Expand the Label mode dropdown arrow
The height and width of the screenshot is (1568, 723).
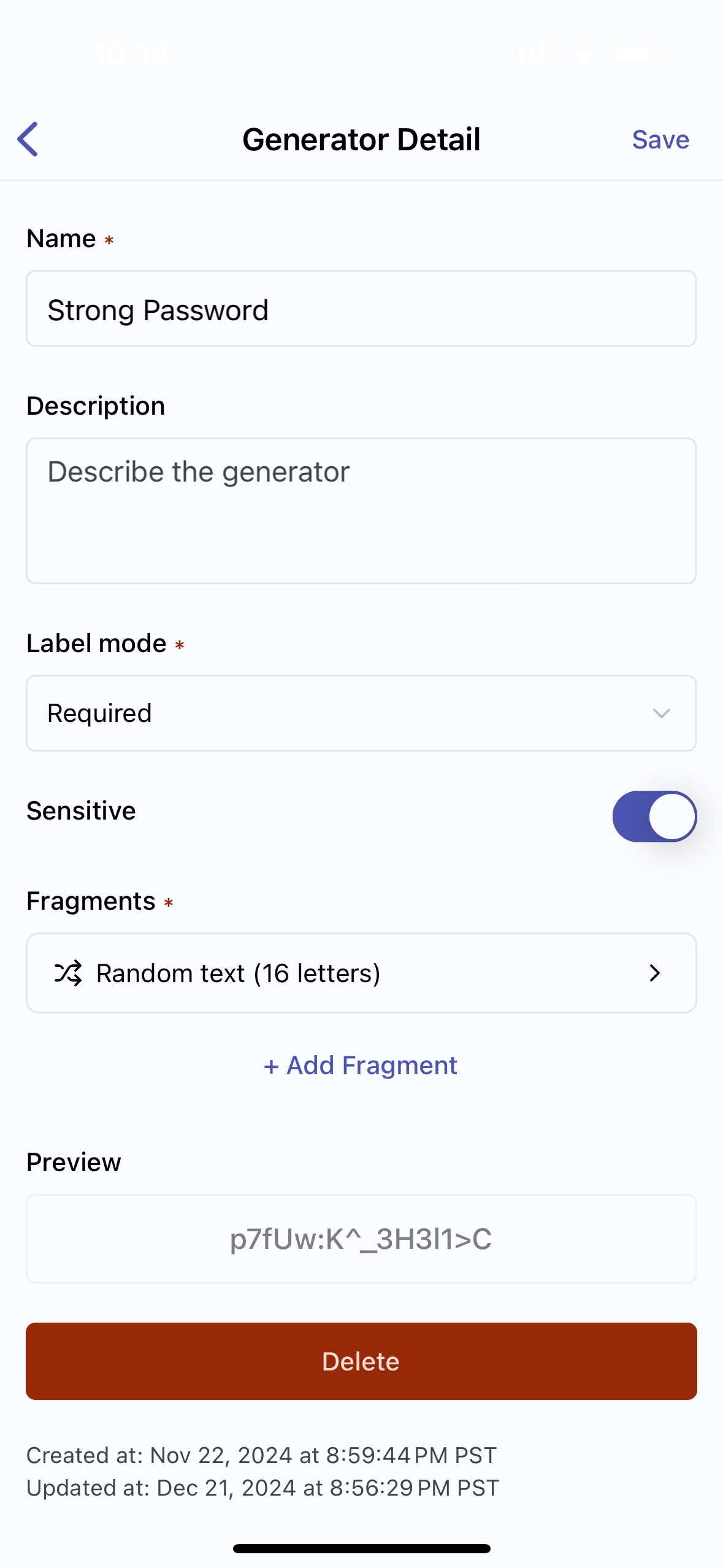(x=661, y=713)
